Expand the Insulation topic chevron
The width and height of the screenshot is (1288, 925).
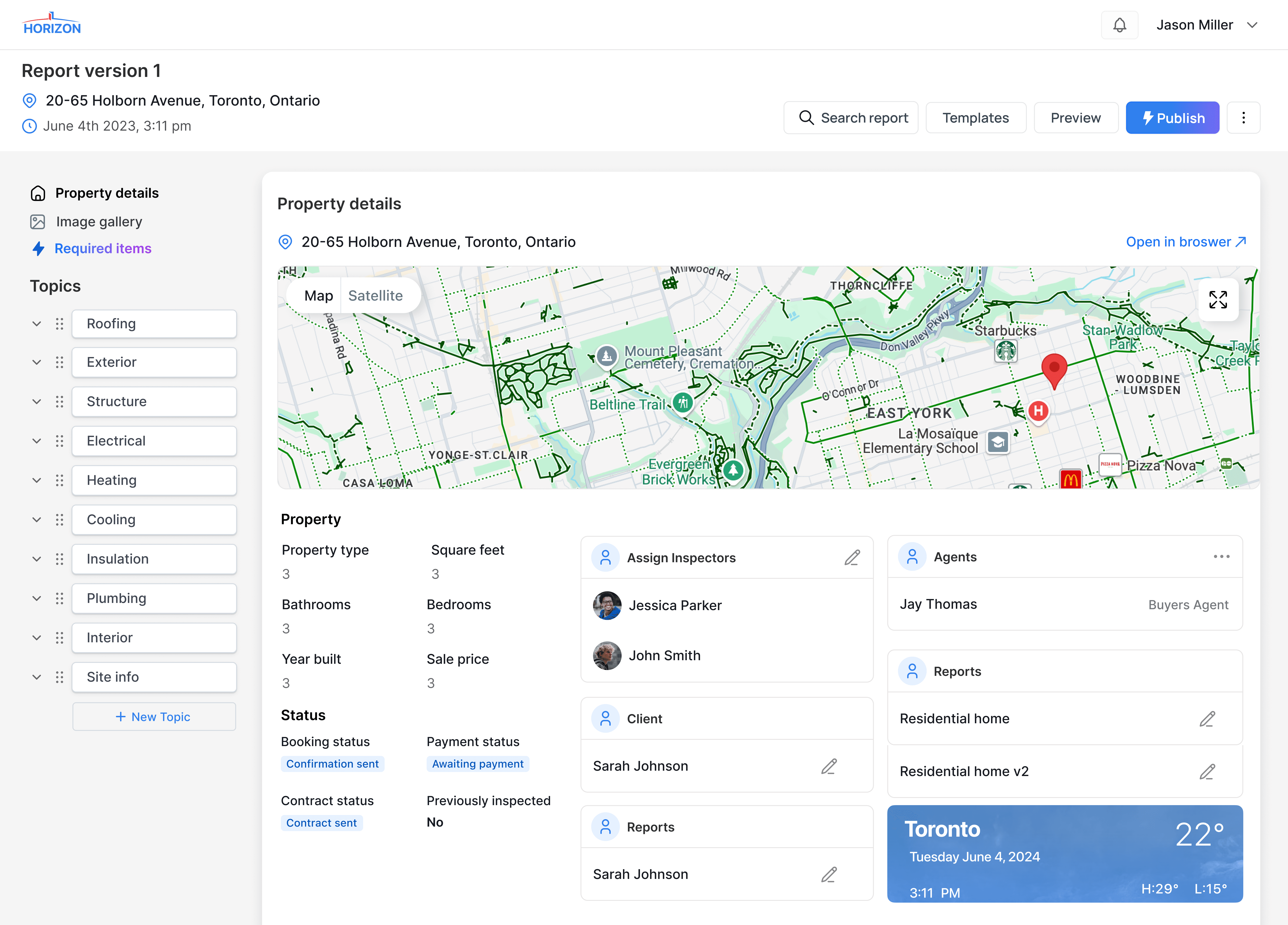coord(37,559)
